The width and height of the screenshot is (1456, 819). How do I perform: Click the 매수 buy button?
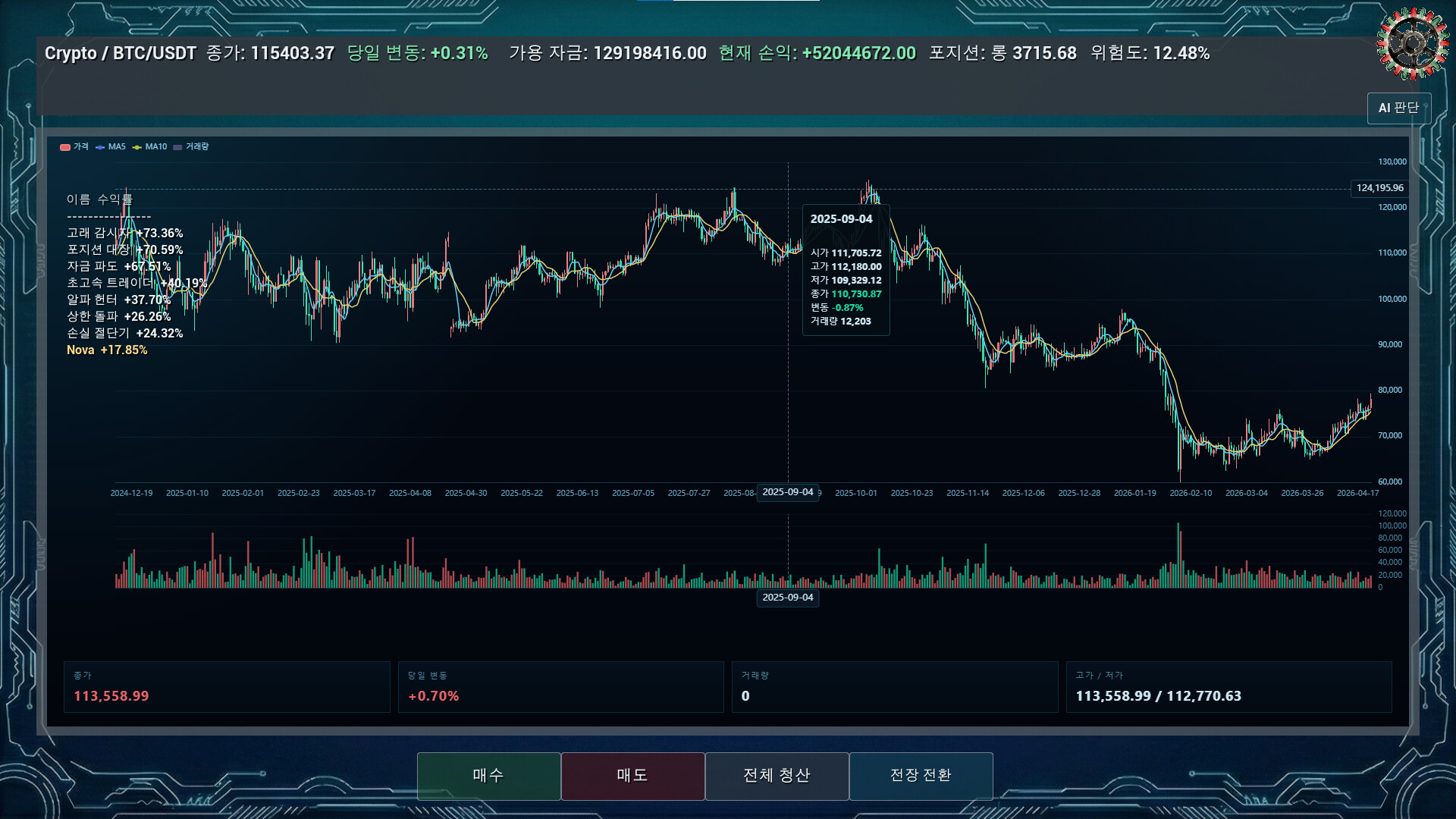click(488, 776)
